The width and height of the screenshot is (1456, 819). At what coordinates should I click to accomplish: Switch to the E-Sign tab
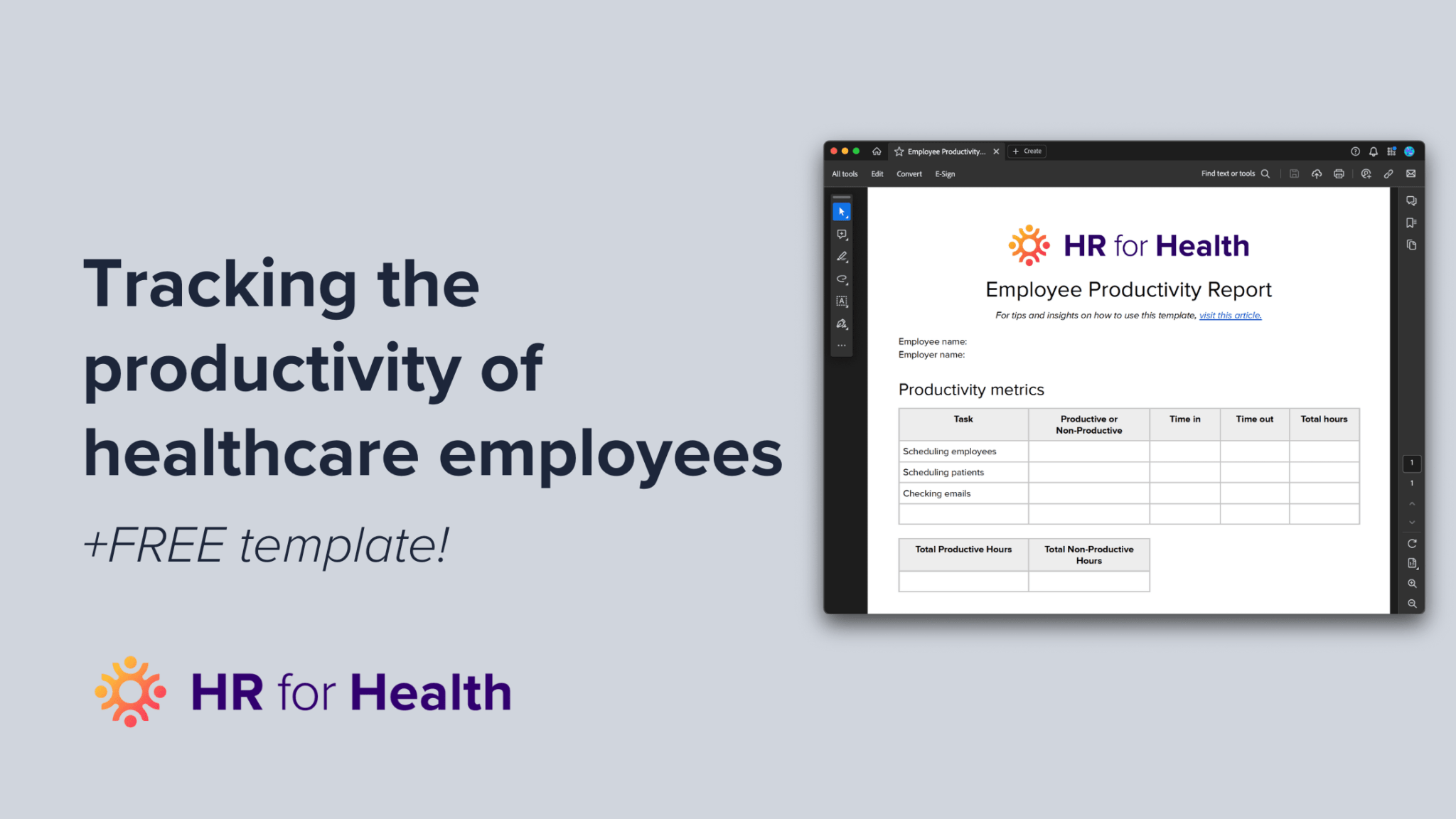click(944, 174)
